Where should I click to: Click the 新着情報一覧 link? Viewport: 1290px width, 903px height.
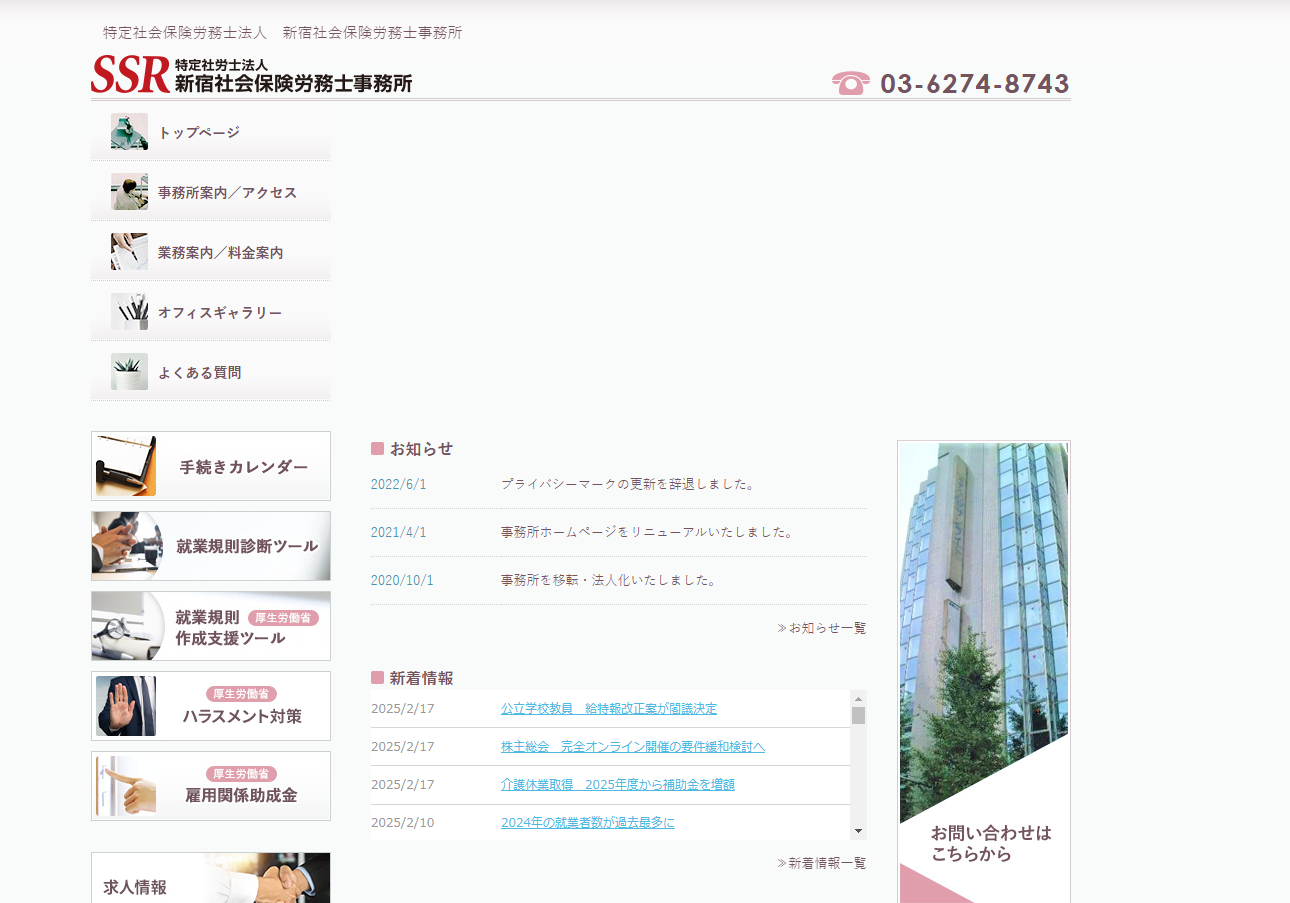coord(822,863)
